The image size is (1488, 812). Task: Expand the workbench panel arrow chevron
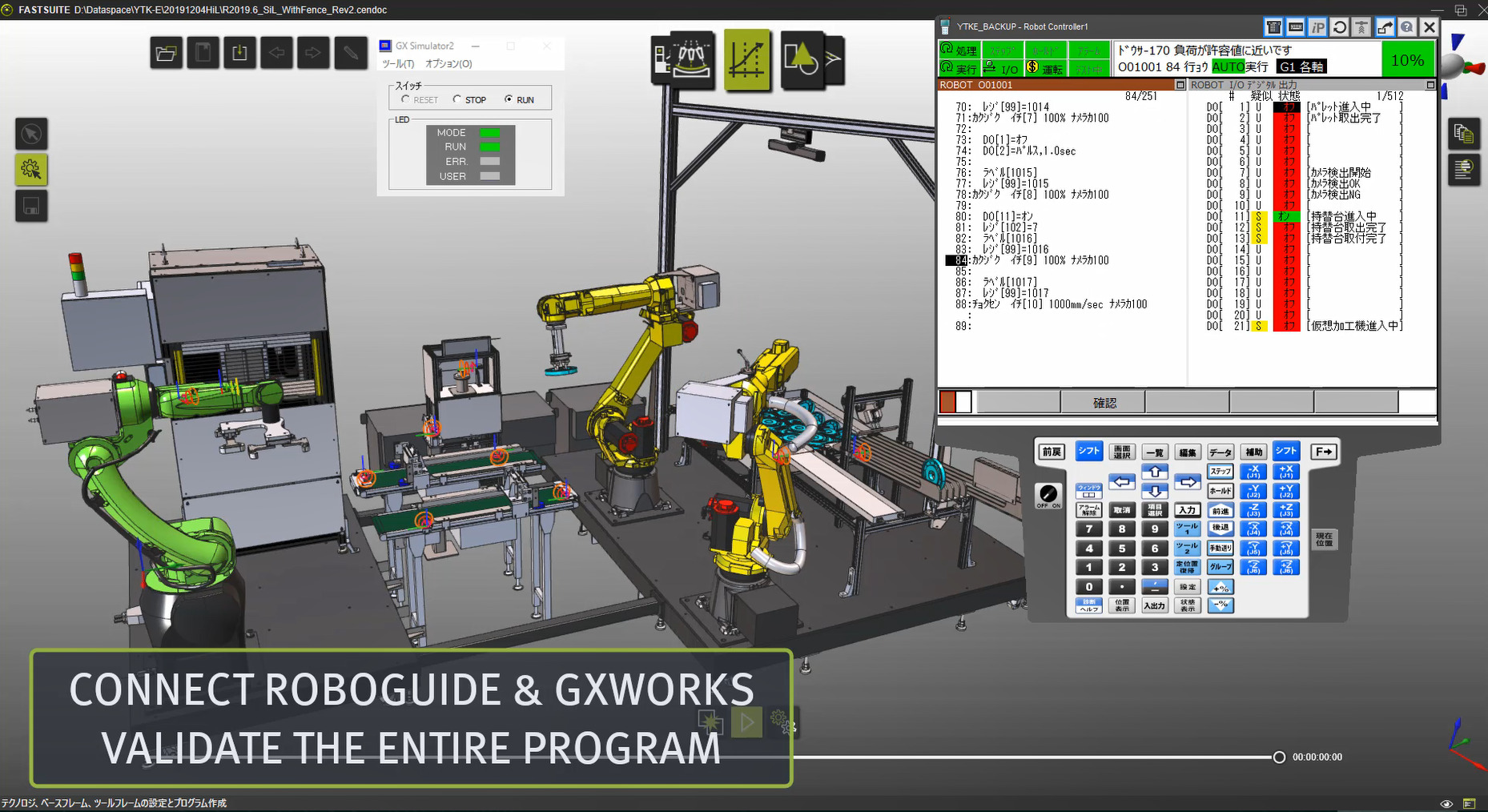tap(834, 58)
